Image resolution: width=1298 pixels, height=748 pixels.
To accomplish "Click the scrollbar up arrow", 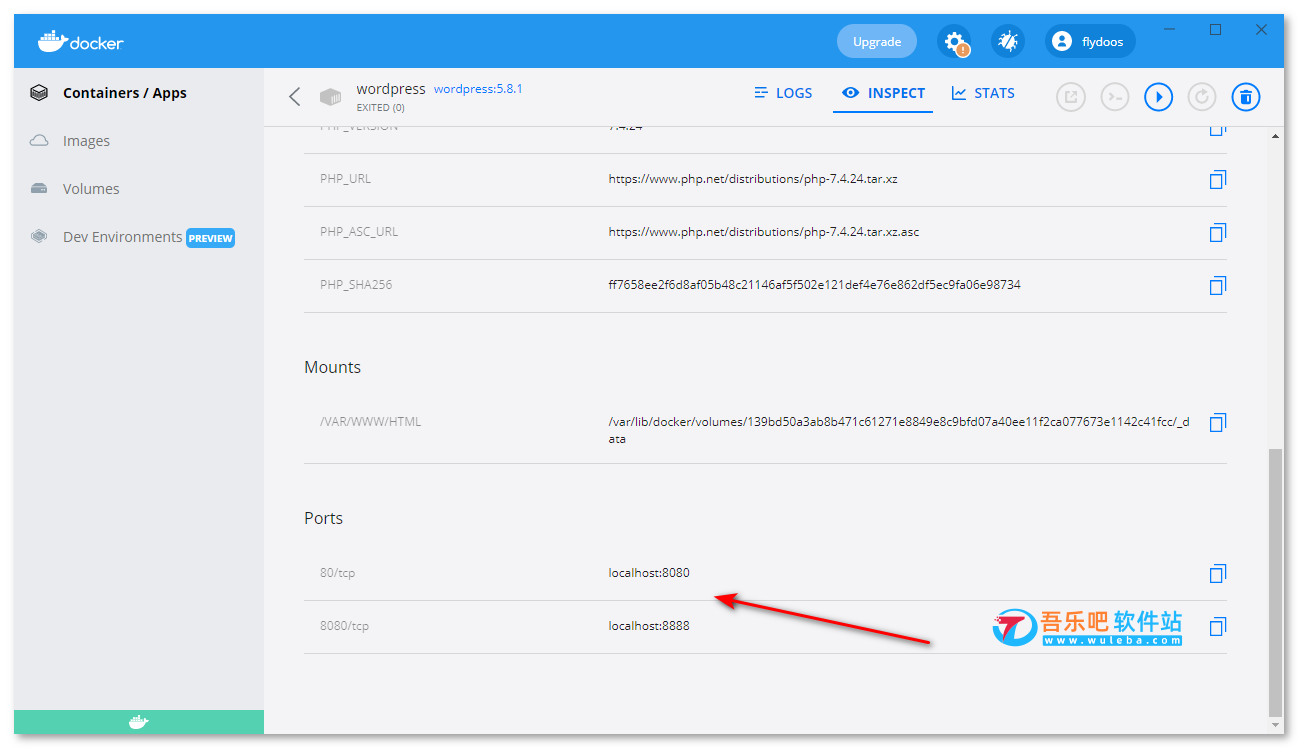I will (x=1275, y=135).
